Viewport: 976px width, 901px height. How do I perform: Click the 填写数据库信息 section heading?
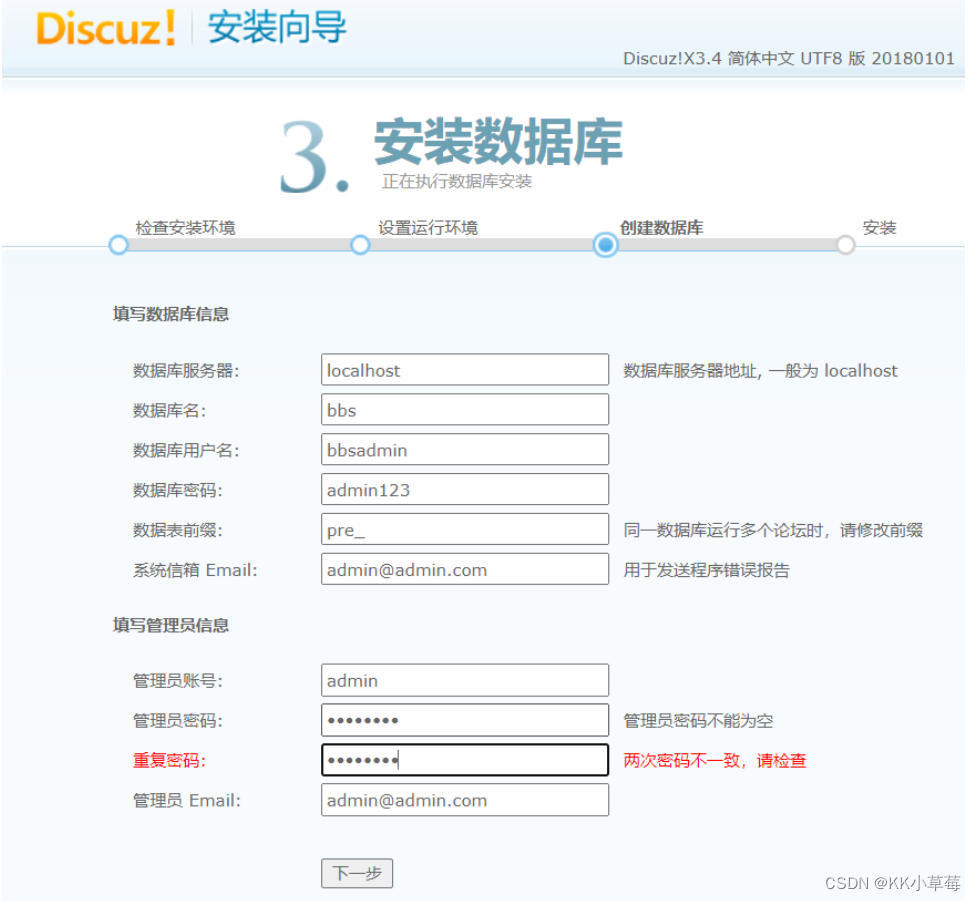tap(171, 314)
